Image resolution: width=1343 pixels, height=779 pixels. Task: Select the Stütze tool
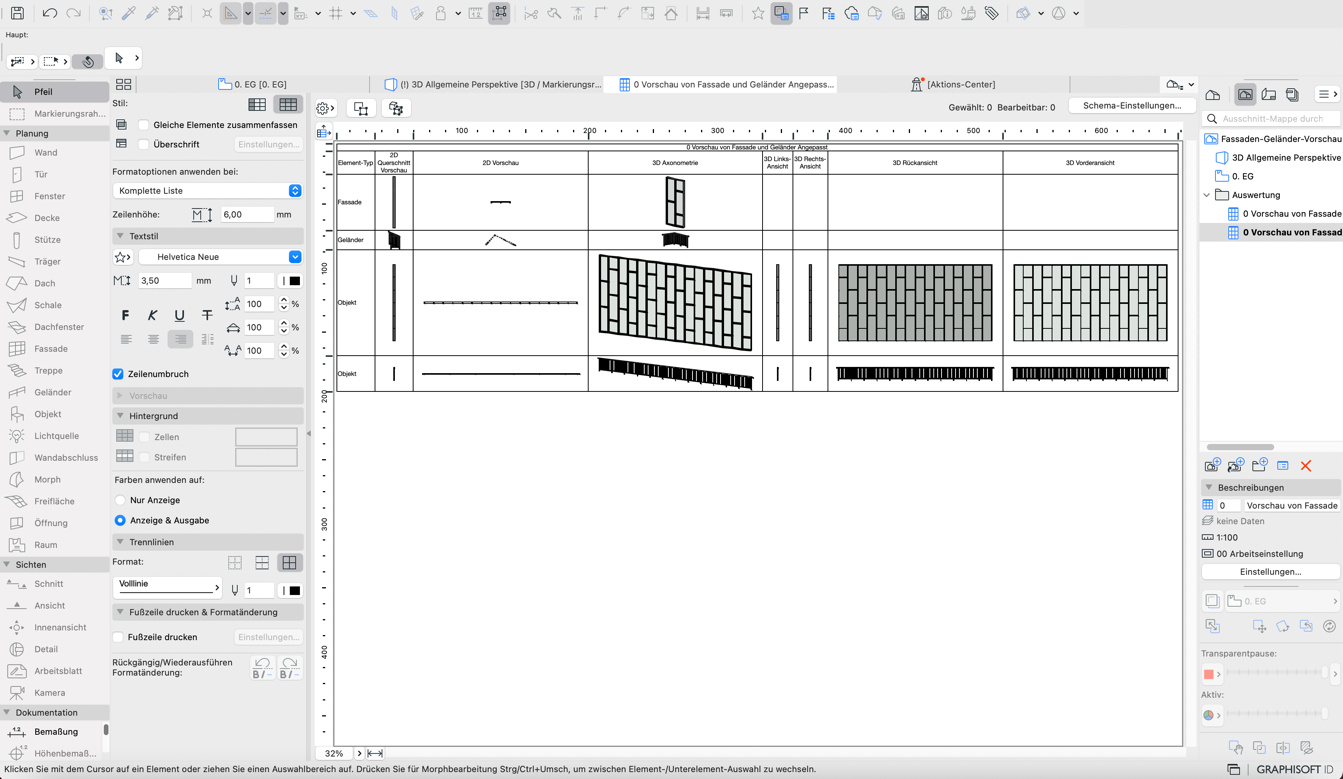click(54, 240)
